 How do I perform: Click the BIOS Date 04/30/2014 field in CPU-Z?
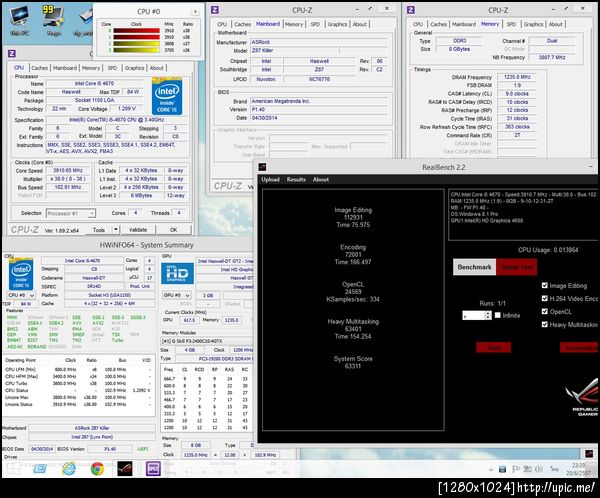(x=319, y=118)
